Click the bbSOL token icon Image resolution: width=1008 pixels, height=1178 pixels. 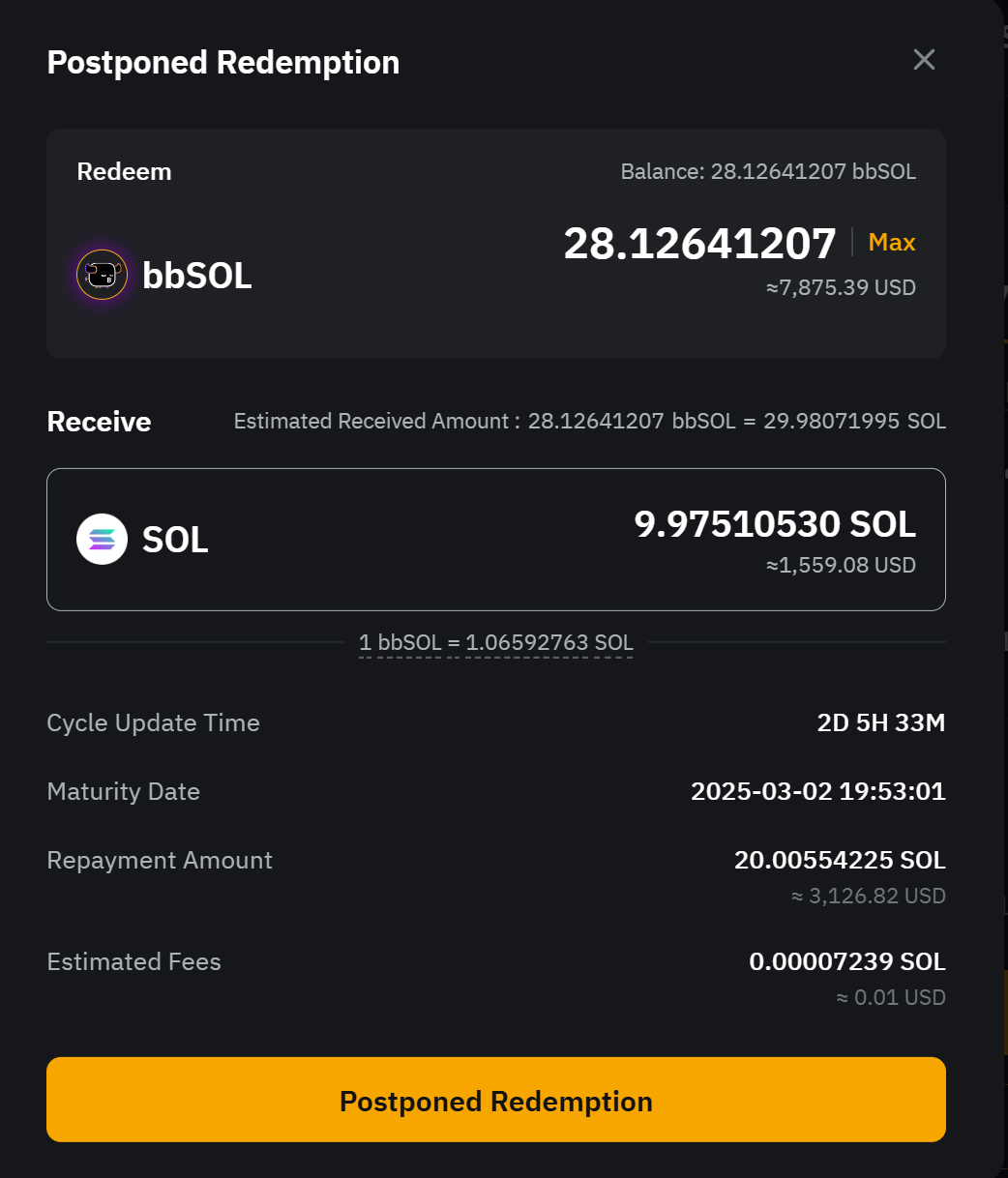pyautogui.click(x=103, y=276)
